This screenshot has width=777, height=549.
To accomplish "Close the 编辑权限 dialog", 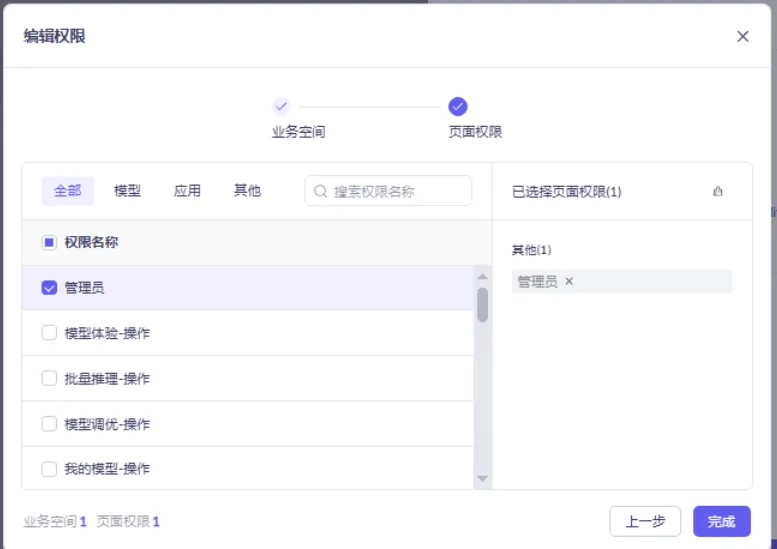I will click(x=742, y=36).
